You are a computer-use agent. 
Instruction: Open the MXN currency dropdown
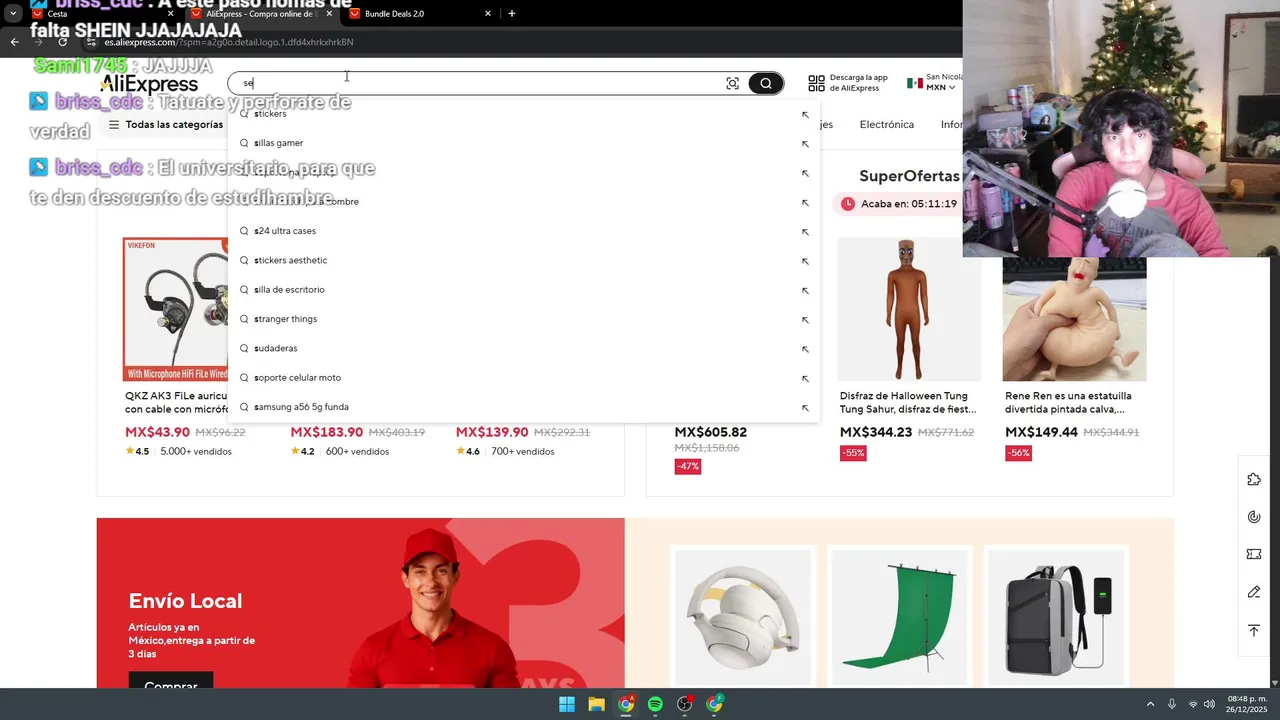click(x=940, y=88)
